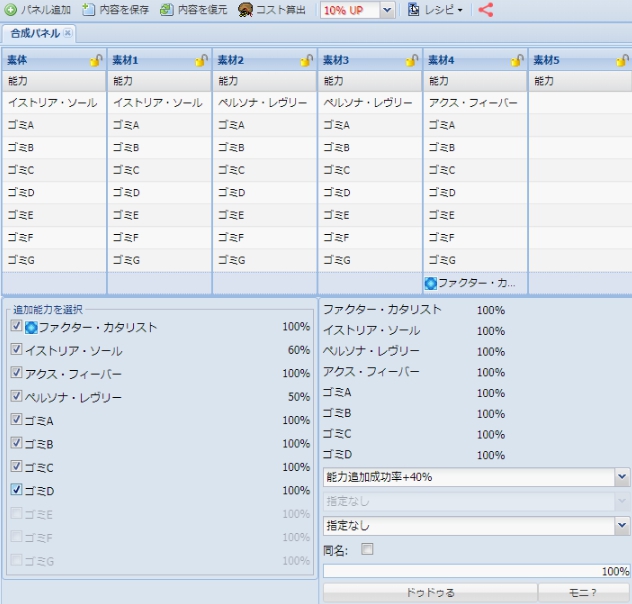Enable the 同名 checkbox

pyautogui.click(x=367, y=549)
